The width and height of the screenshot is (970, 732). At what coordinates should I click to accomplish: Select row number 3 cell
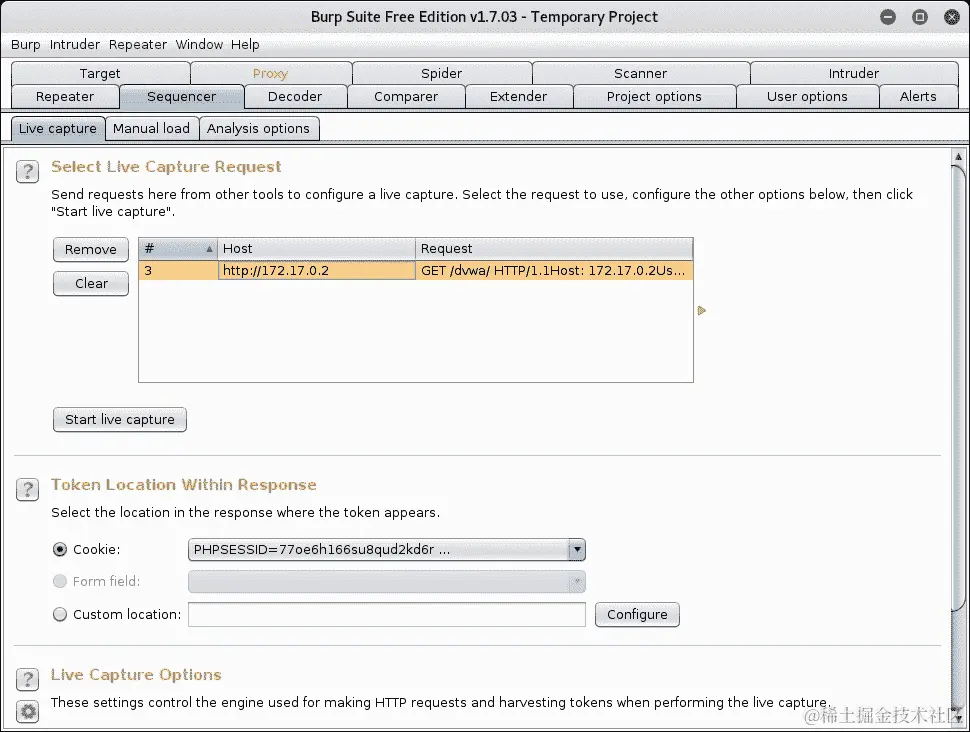(178, 270)
